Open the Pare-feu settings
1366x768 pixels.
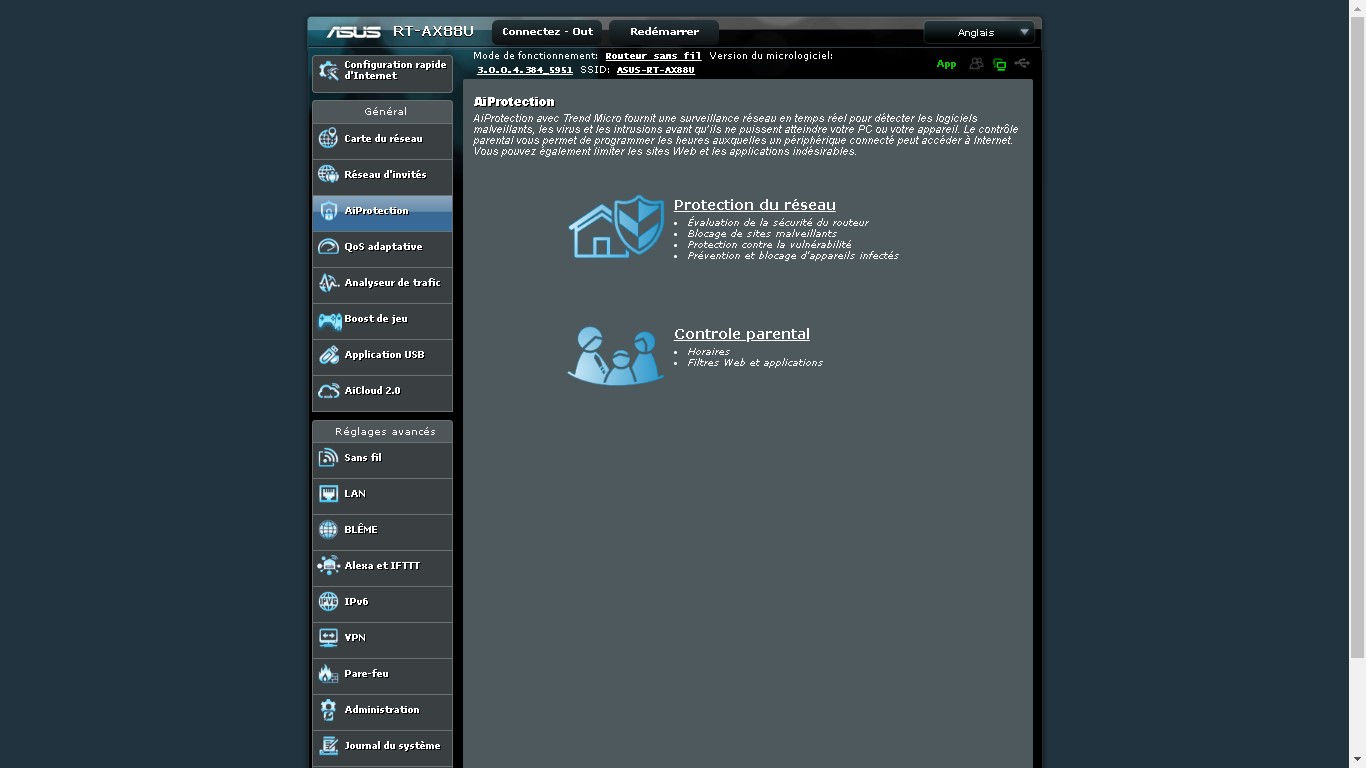click(x=382, y=674)
